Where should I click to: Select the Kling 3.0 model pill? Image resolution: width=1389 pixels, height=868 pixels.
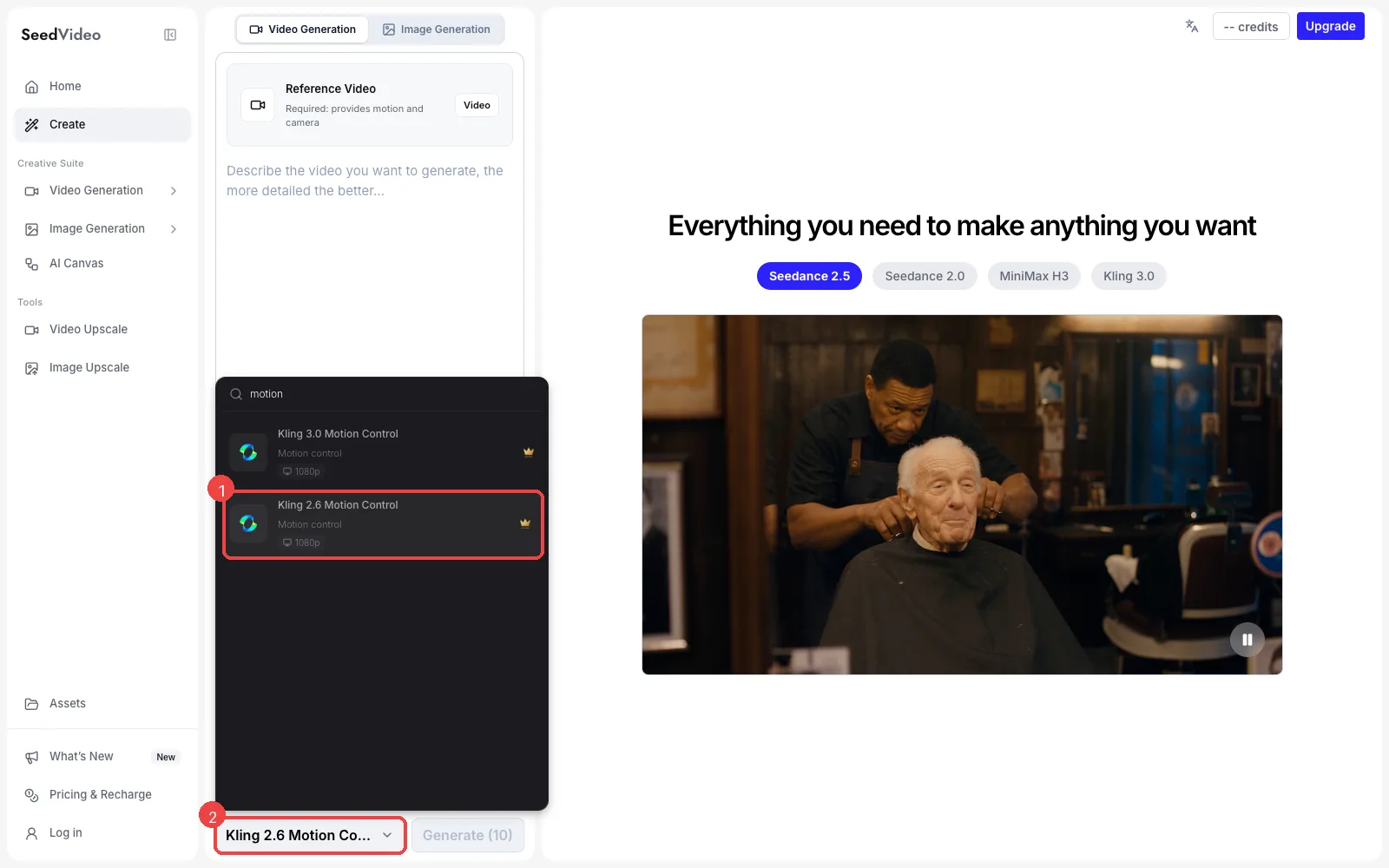click(x=1129, y=276)
